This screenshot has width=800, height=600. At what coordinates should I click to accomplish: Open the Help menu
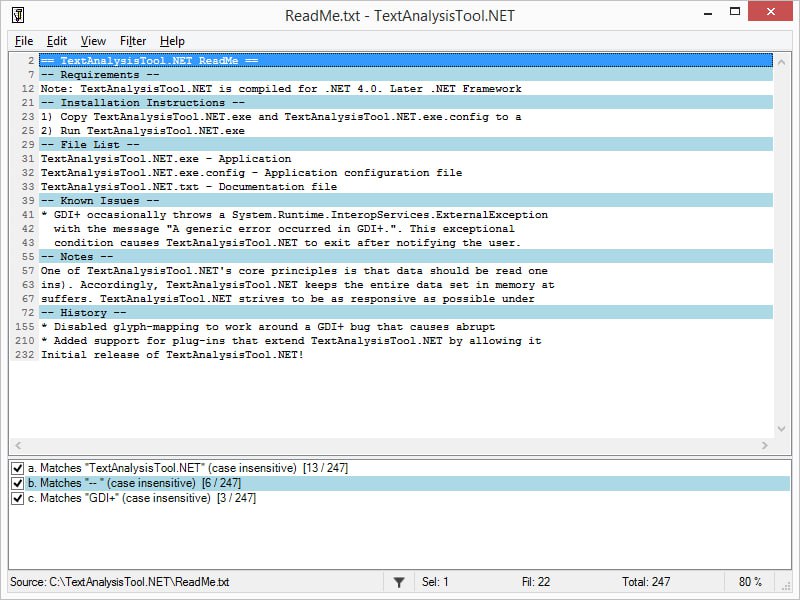[172, 41]
